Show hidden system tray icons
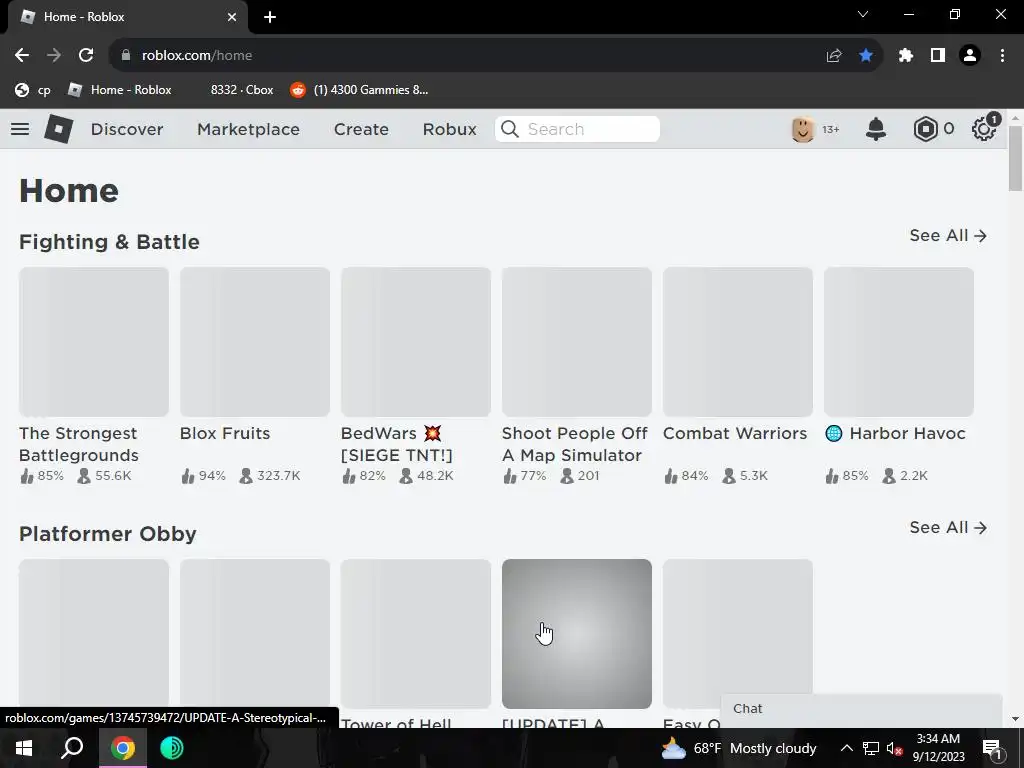Viewport: 1024px width, 768px height. 846,748
